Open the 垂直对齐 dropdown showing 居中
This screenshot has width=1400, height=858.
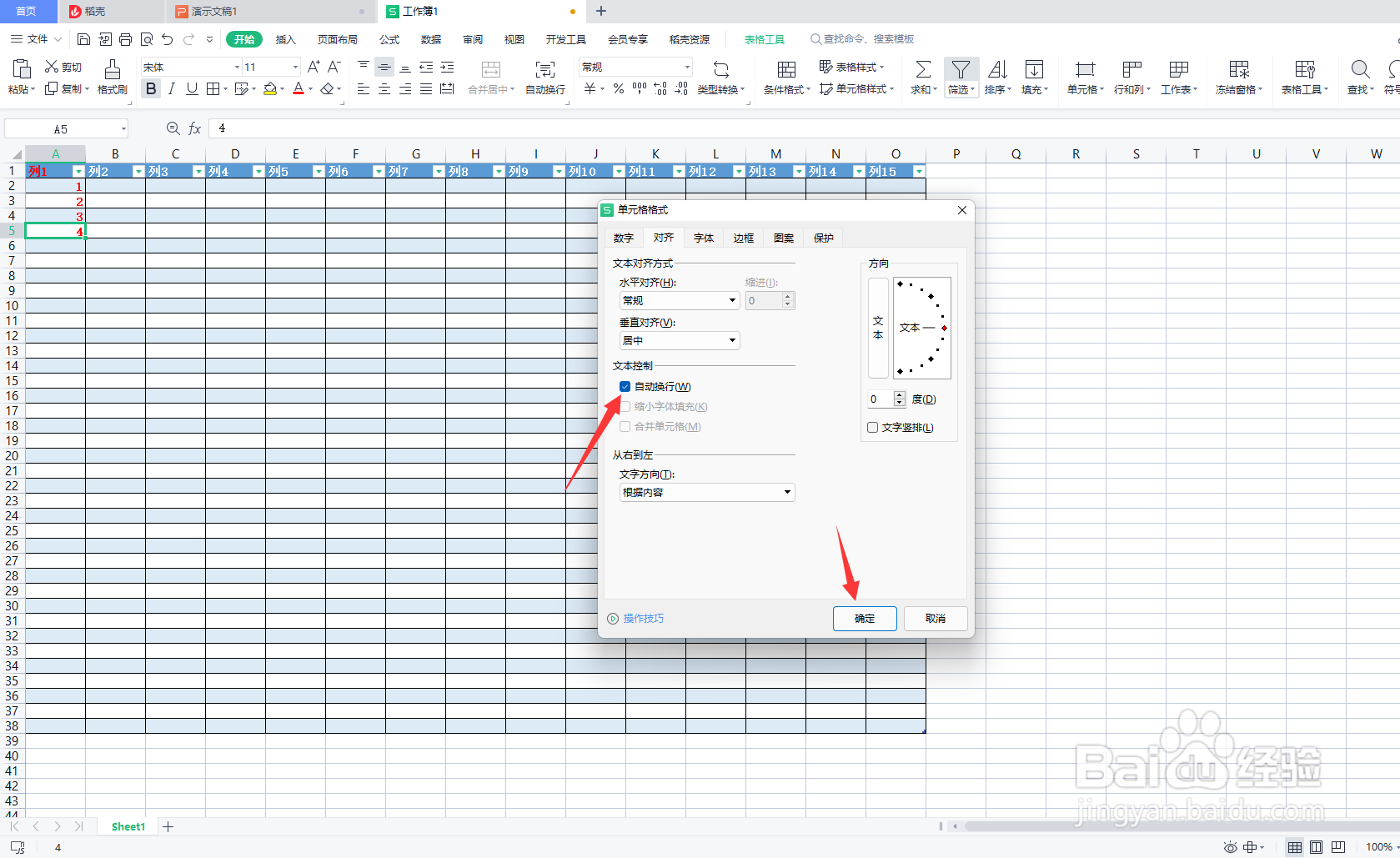pyautogui.click(x=680, y=341)
